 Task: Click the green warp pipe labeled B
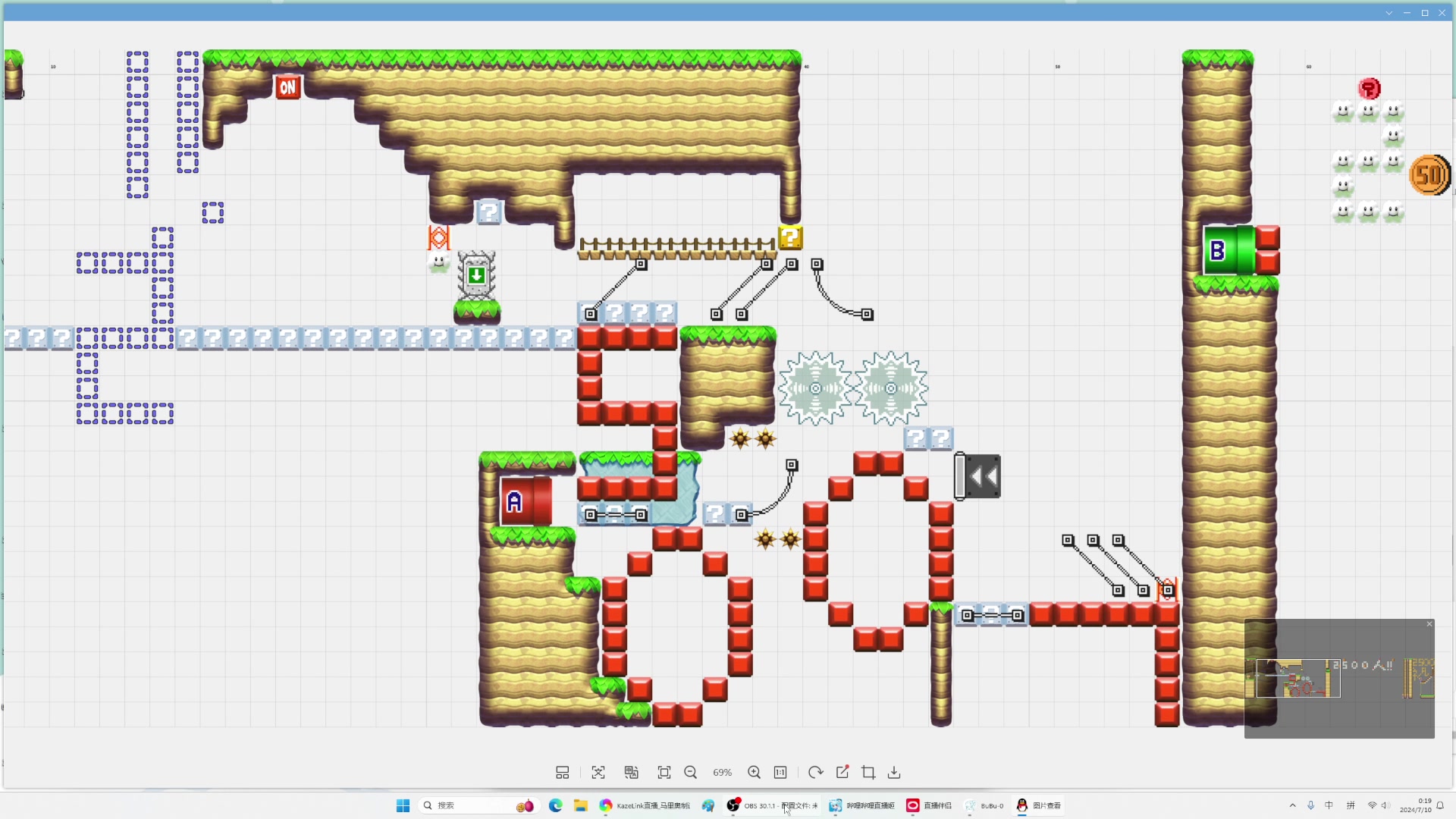(x=1229, y=250)
